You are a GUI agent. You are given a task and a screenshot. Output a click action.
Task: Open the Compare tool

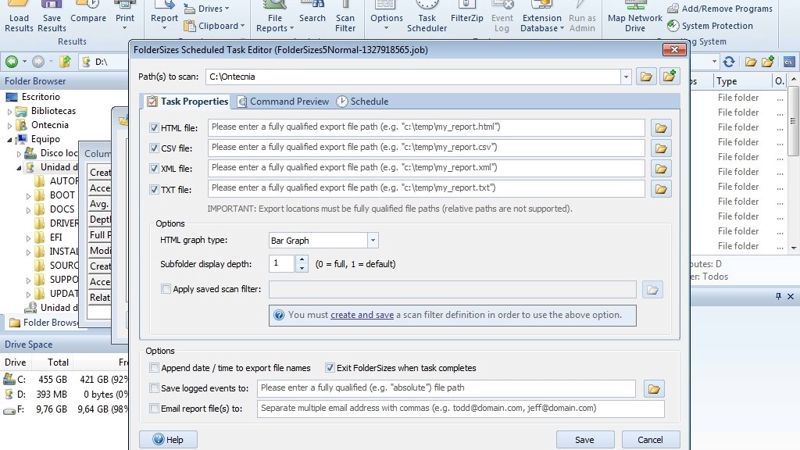pos(88,13)
